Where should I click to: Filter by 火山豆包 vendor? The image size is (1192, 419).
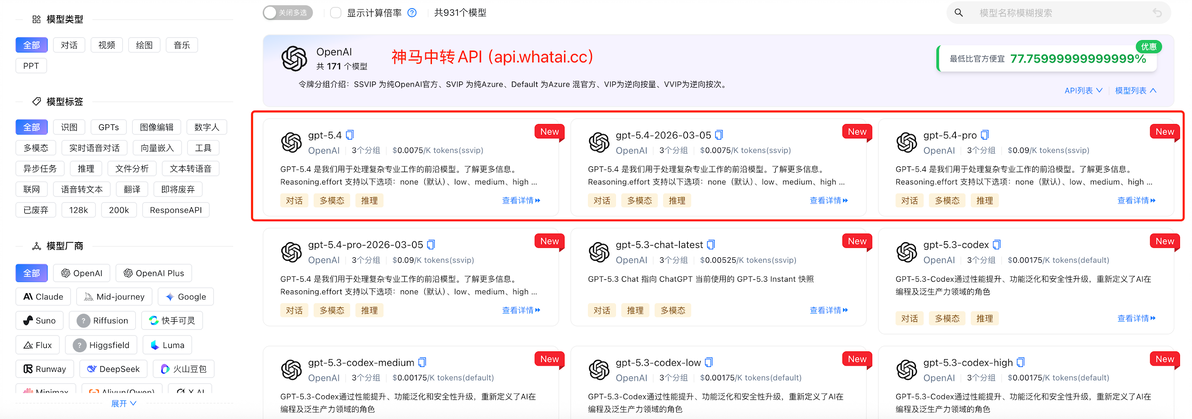(184, 370)
